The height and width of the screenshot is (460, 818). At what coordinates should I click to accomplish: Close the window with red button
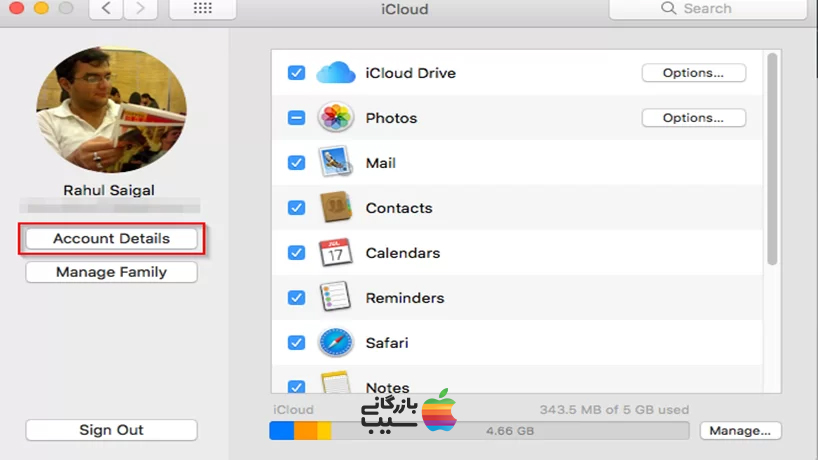17,7
